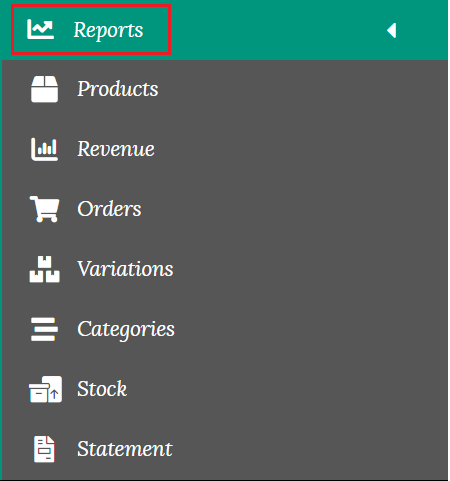This screenshot has width=450, height=481.
Task: Click the Orders shopping cart icon
Action: [44, 209]
